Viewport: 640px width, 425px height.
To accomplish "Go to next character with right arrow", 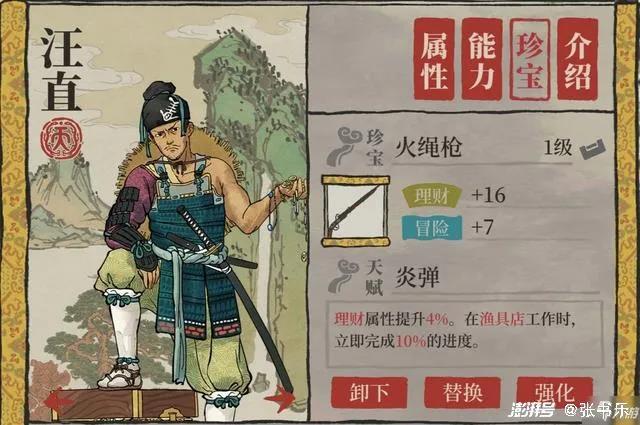I will (x=279, y=397).
